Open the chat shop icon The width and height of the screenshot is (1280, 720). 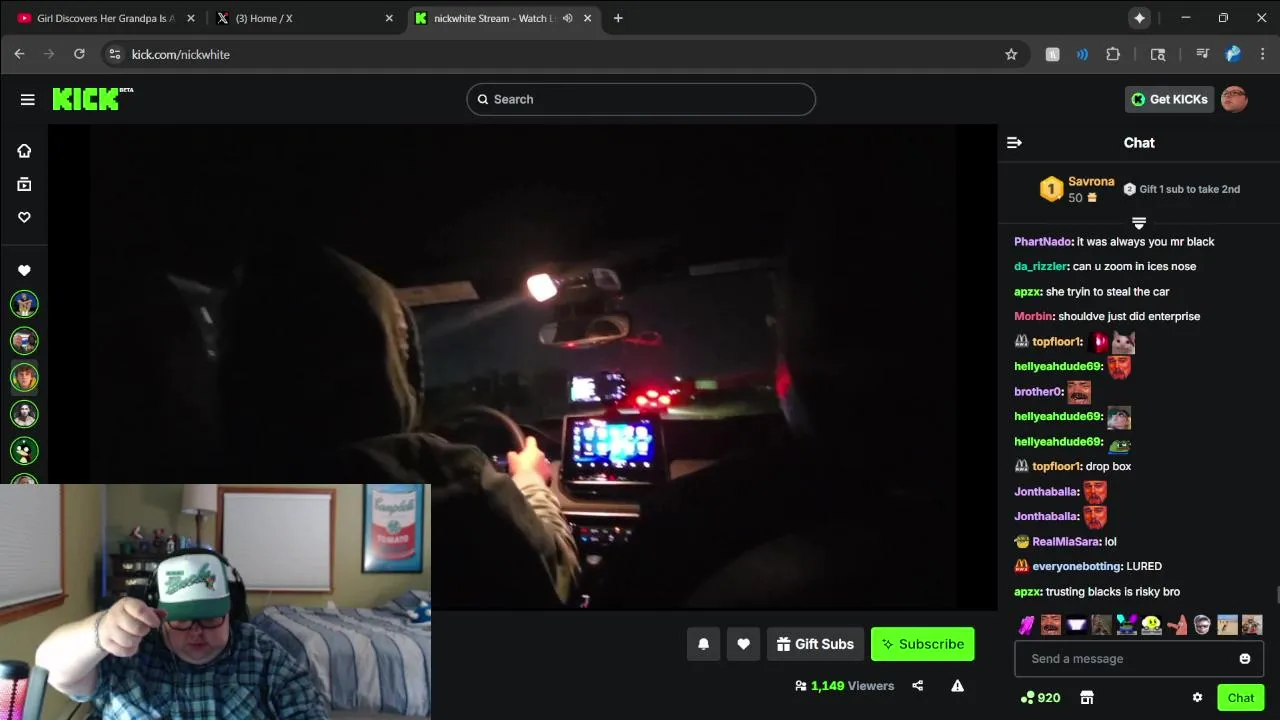coord(1087,698)
